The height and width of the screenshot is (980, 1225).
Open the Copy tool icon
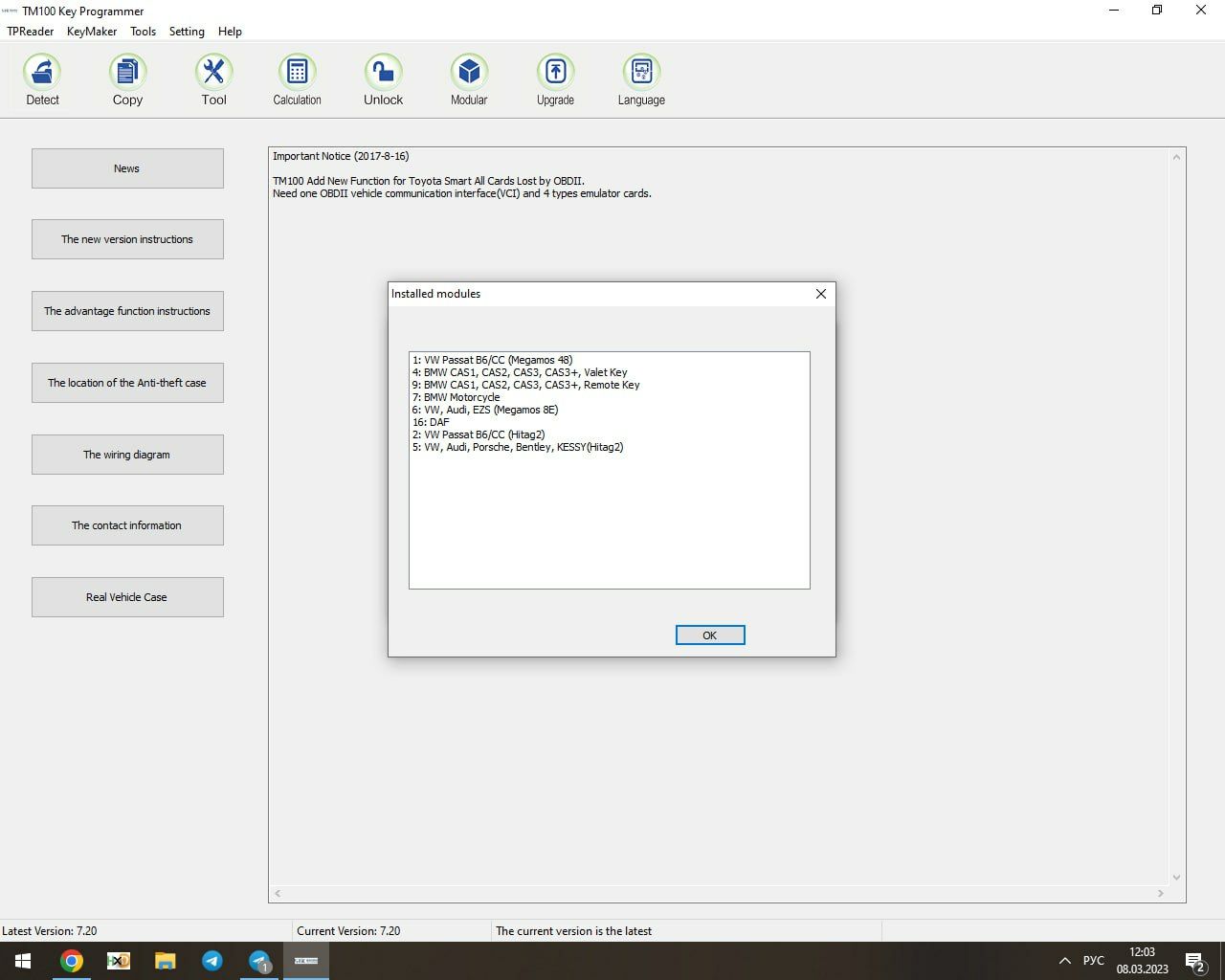(127, 73)
